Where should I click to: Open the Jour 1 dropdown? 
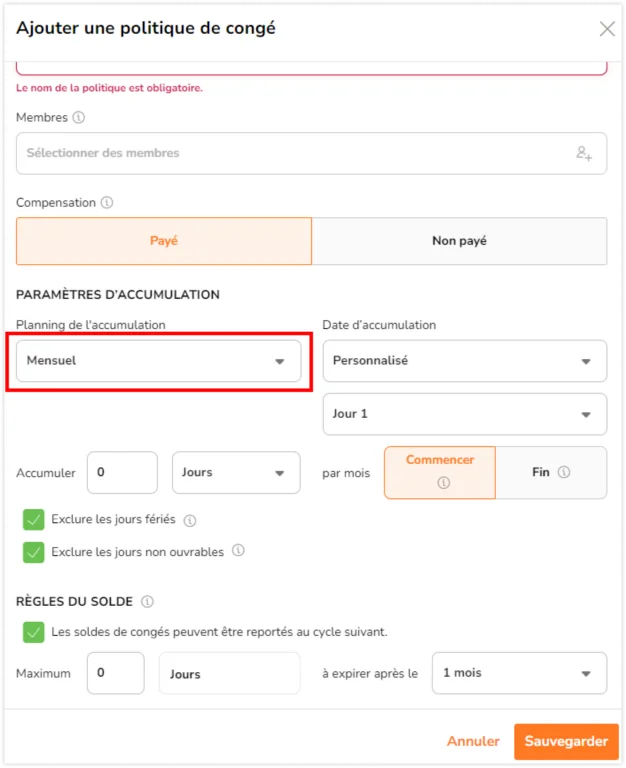(465, 414)
